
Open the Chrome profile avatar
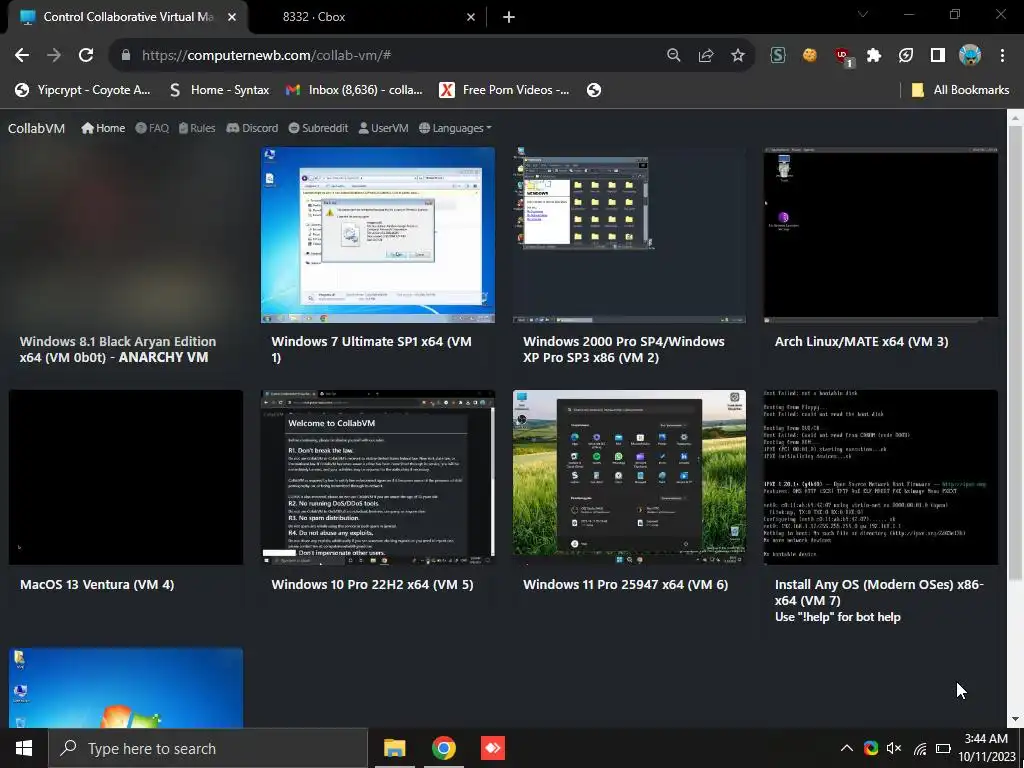970,56
